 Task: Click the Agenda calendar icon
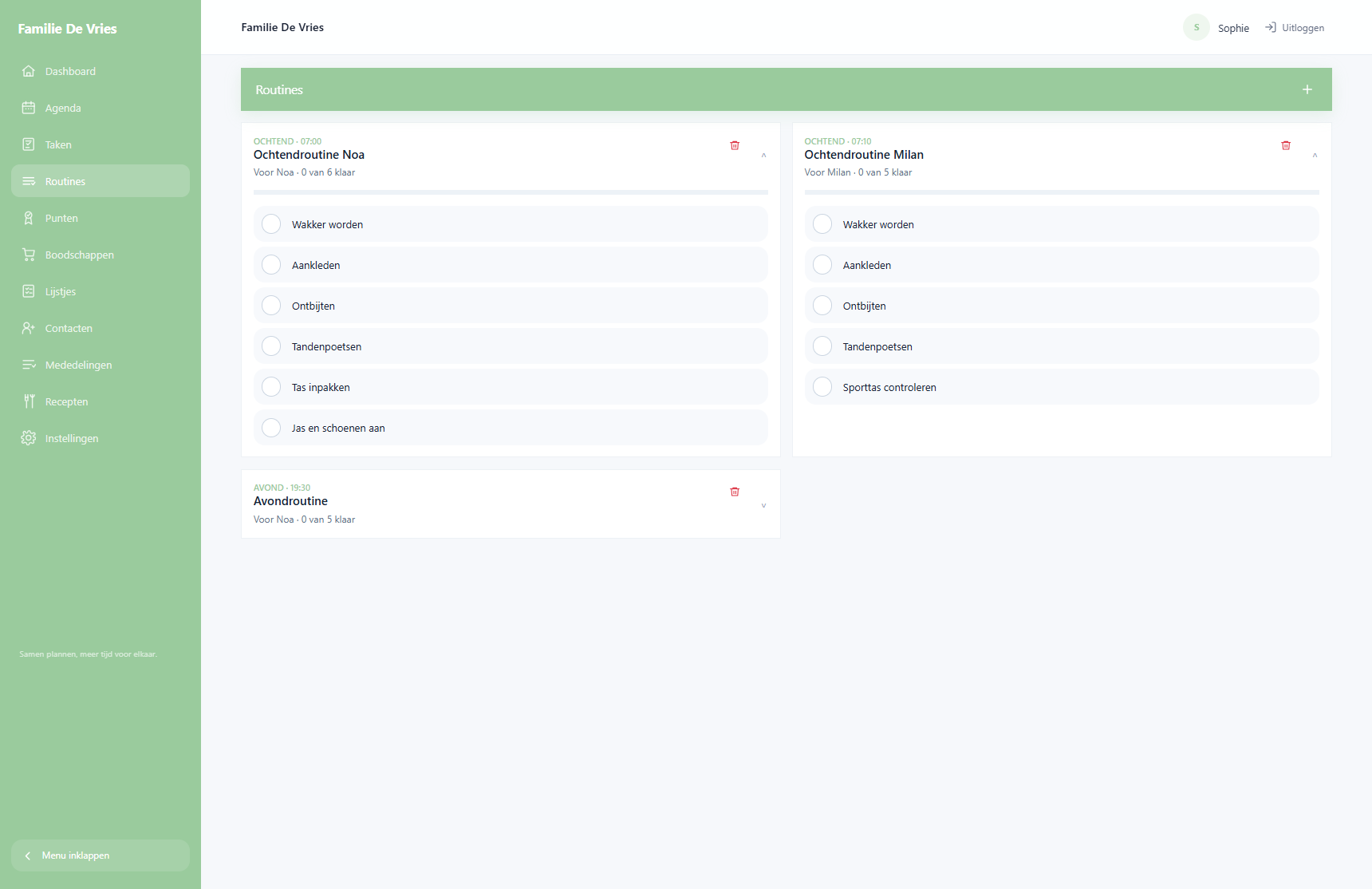29,108
